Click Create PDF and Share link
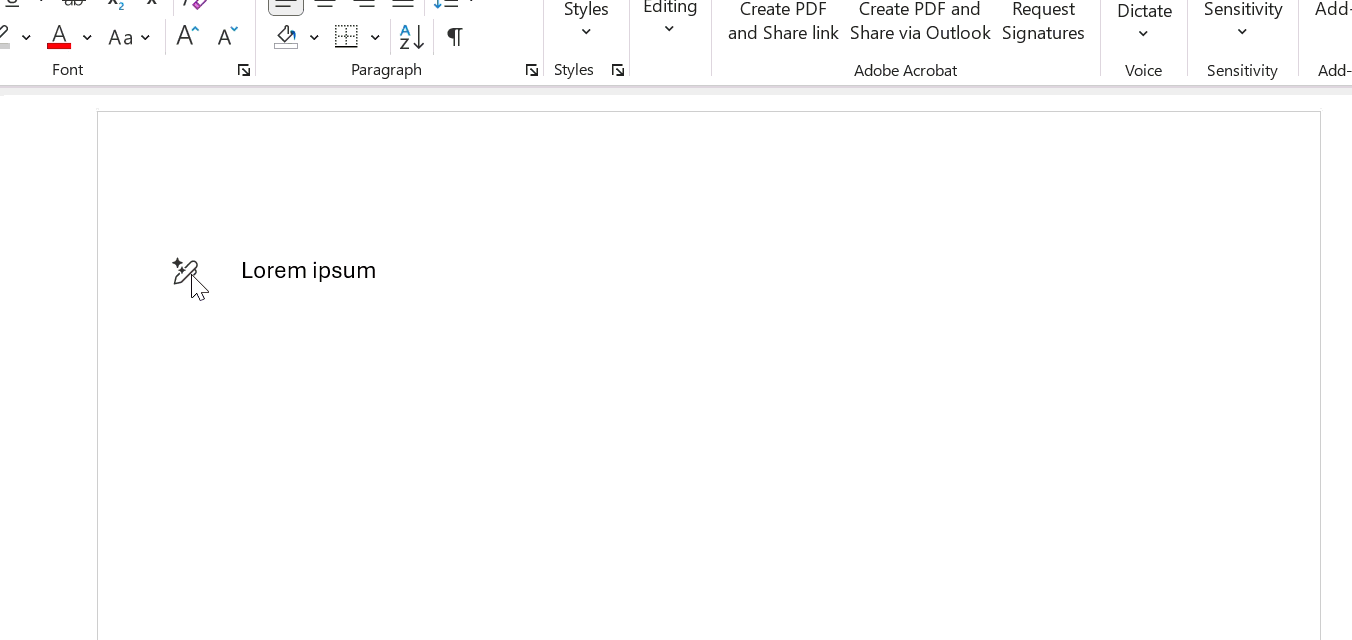Image resolution: width=1352 pixels, height=640 pixels. (783, 22)
